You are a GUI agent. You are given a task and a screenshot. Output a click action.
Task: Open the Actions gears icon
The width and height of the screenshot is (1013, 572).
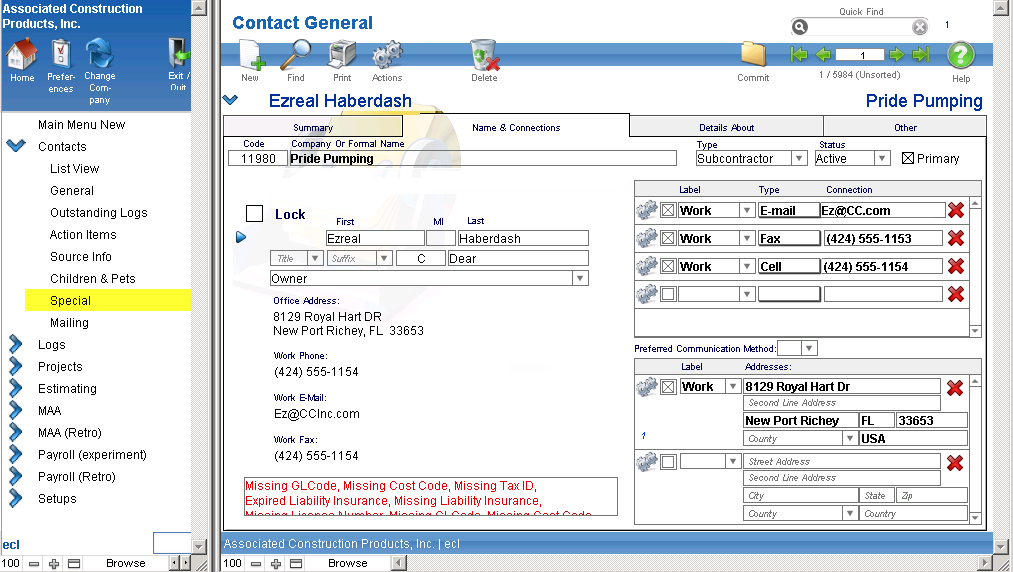(x=387, y=56)
